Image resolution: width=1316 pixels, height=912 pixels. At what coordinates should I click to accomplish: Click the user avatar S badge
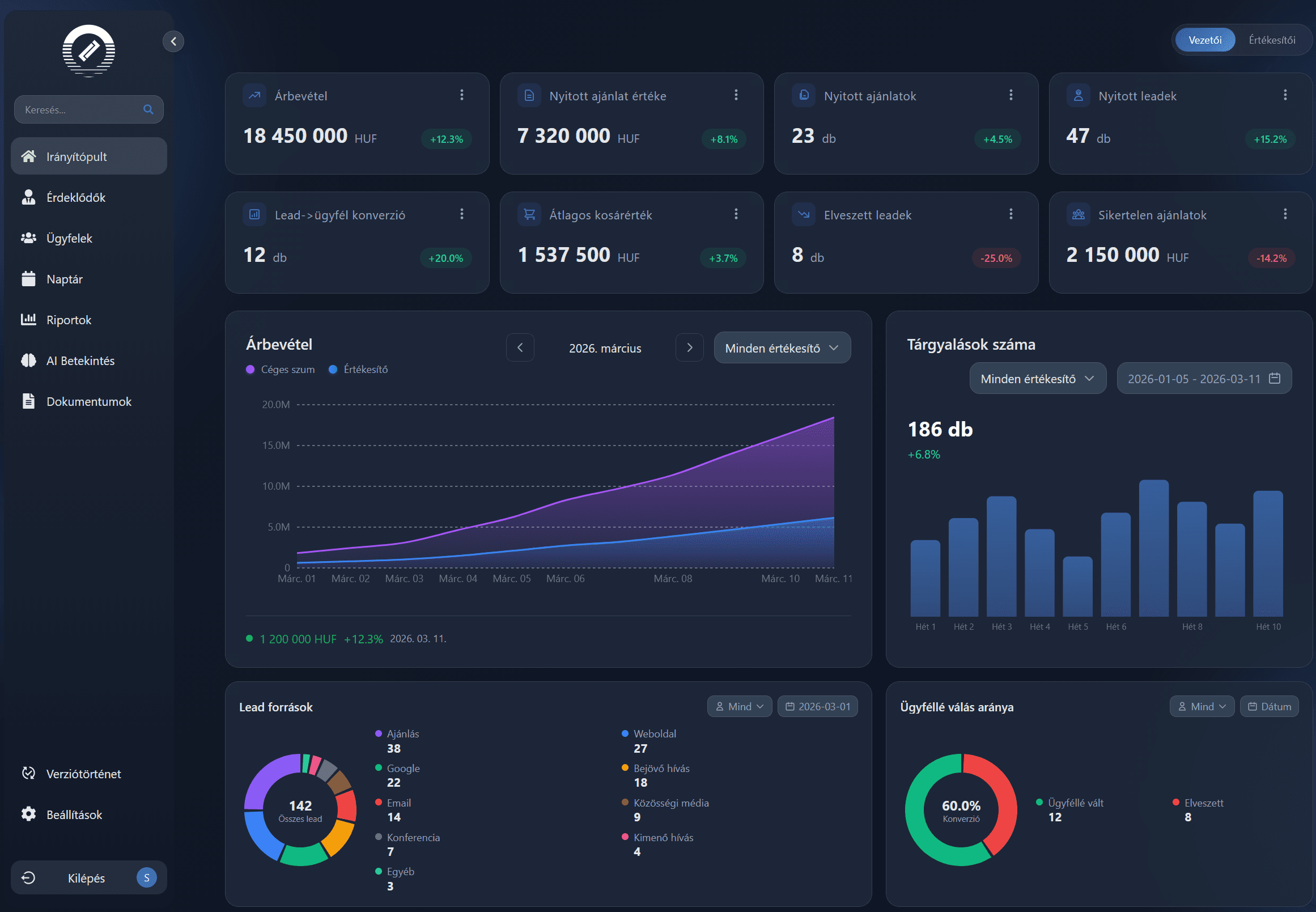coord(147,878)
